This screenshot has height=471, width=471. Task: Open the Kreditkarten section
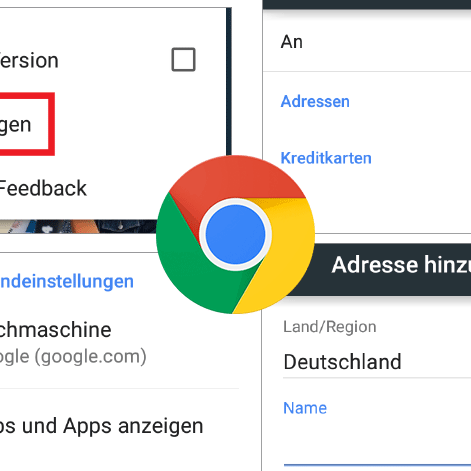[326, 158]
